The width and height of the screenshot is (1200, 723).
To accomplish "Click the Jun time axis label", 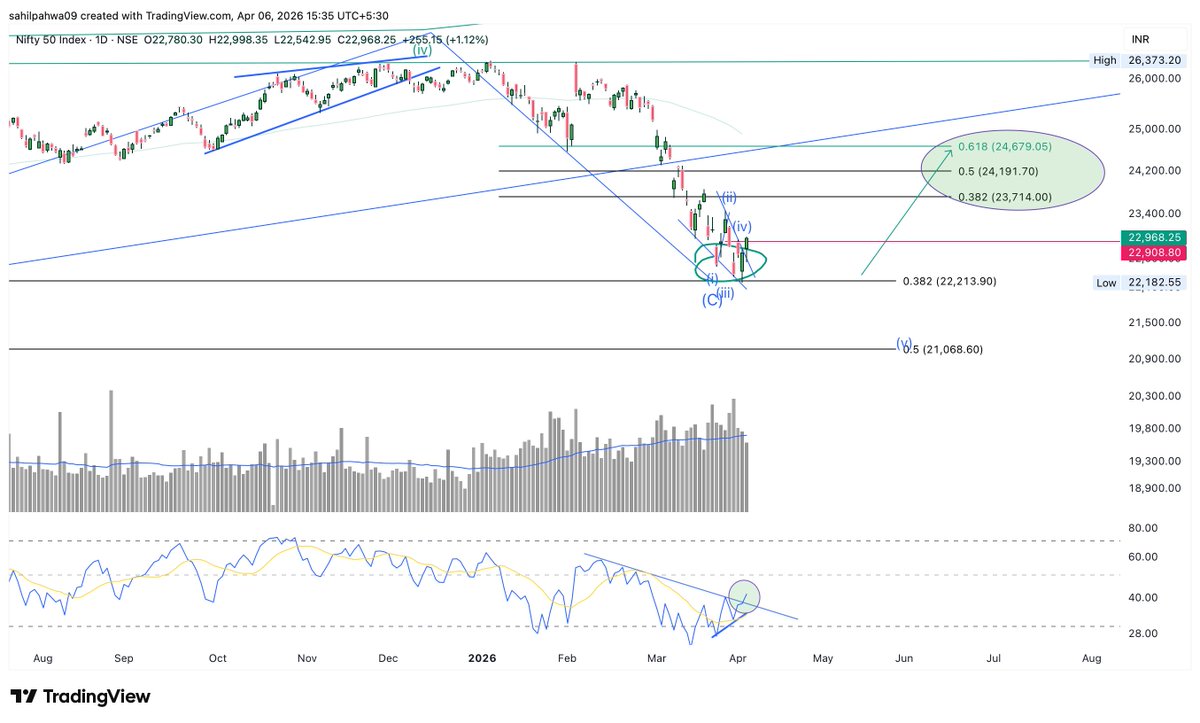I will [904, 659].
